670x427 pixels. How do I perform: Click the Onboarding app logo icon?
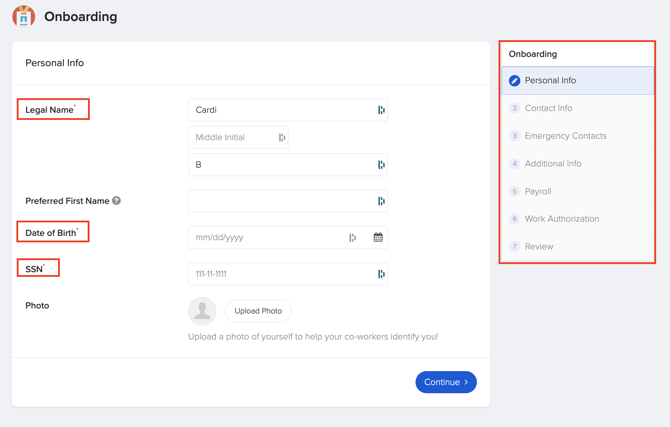[24, 16]
